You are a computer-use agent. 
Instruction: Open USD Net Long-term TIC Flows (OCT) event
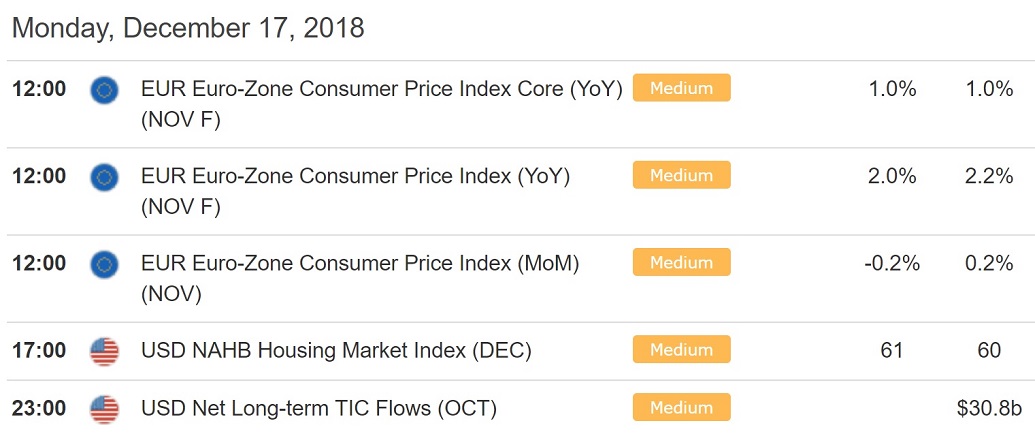pos(319,408)
